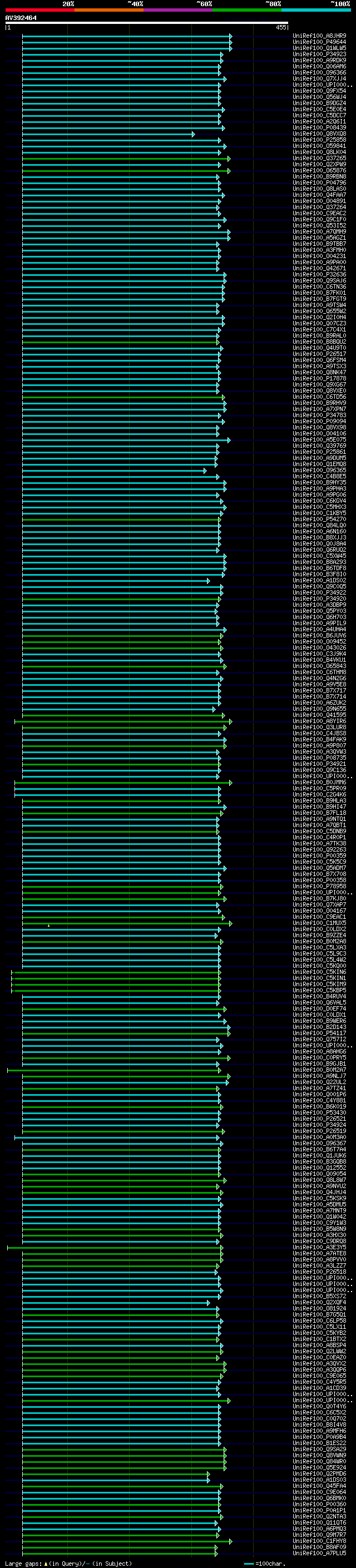Click the white query sequence bar
The width and height of the screenshot is (356, 1568).
click(146, 23)
